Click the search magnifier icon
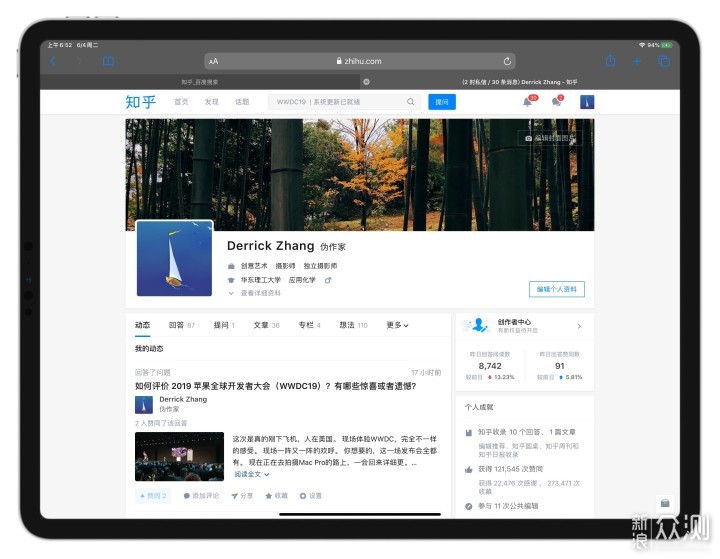This screenshot has width=720, height=559. [x=411, y=102]
